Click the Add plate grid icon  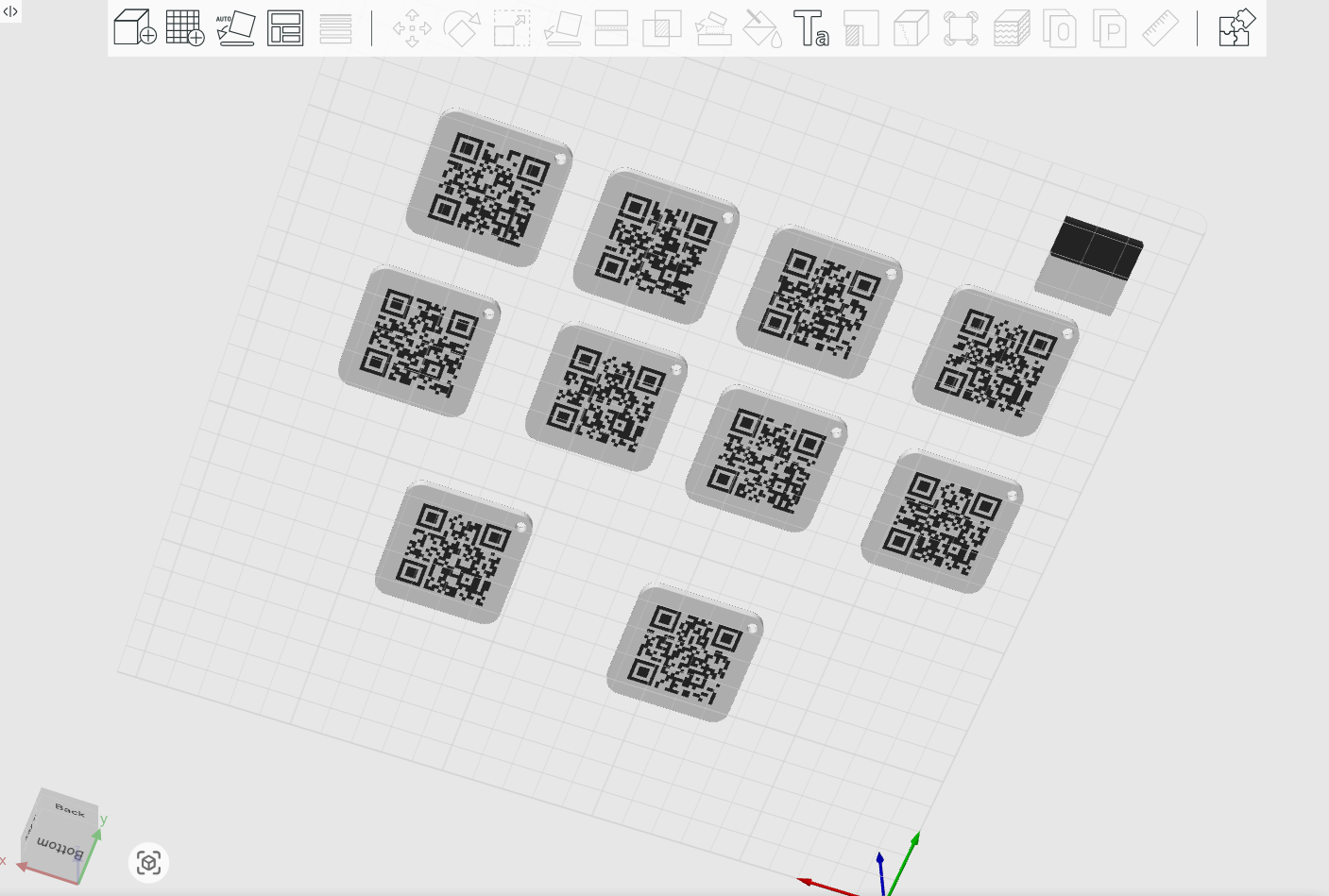[x=185, y=28]
